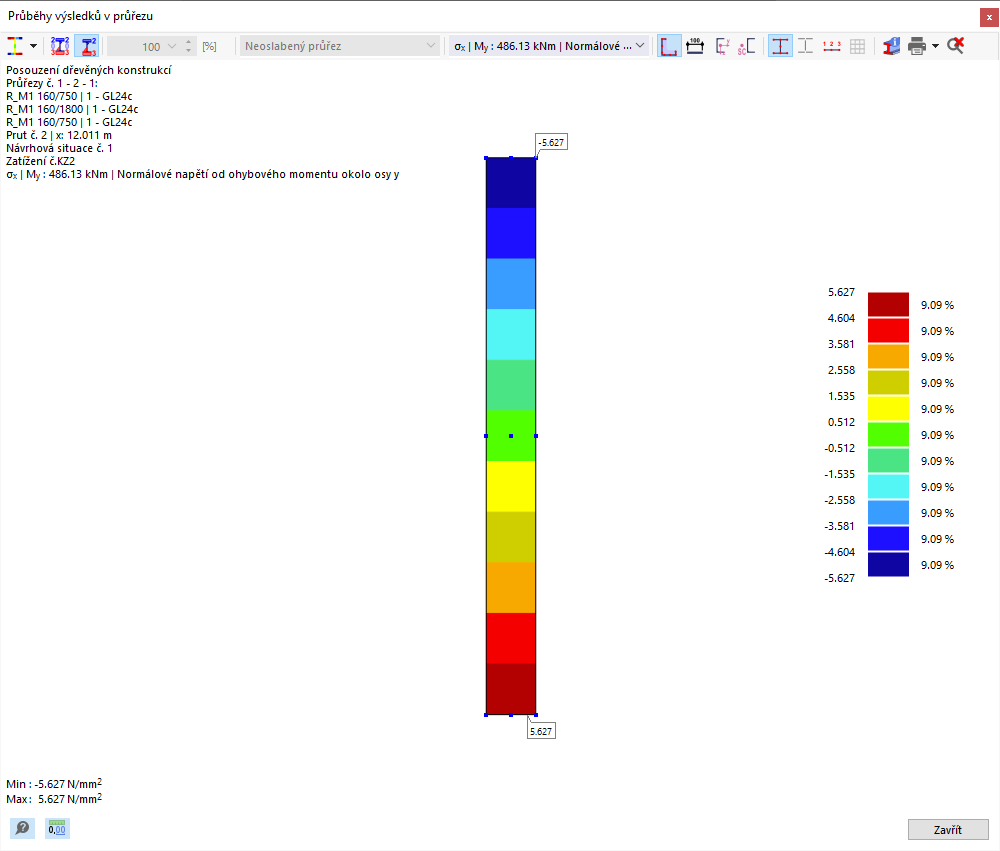Click the text 'Návrhová situace č. 1'

tap(59, 148)
